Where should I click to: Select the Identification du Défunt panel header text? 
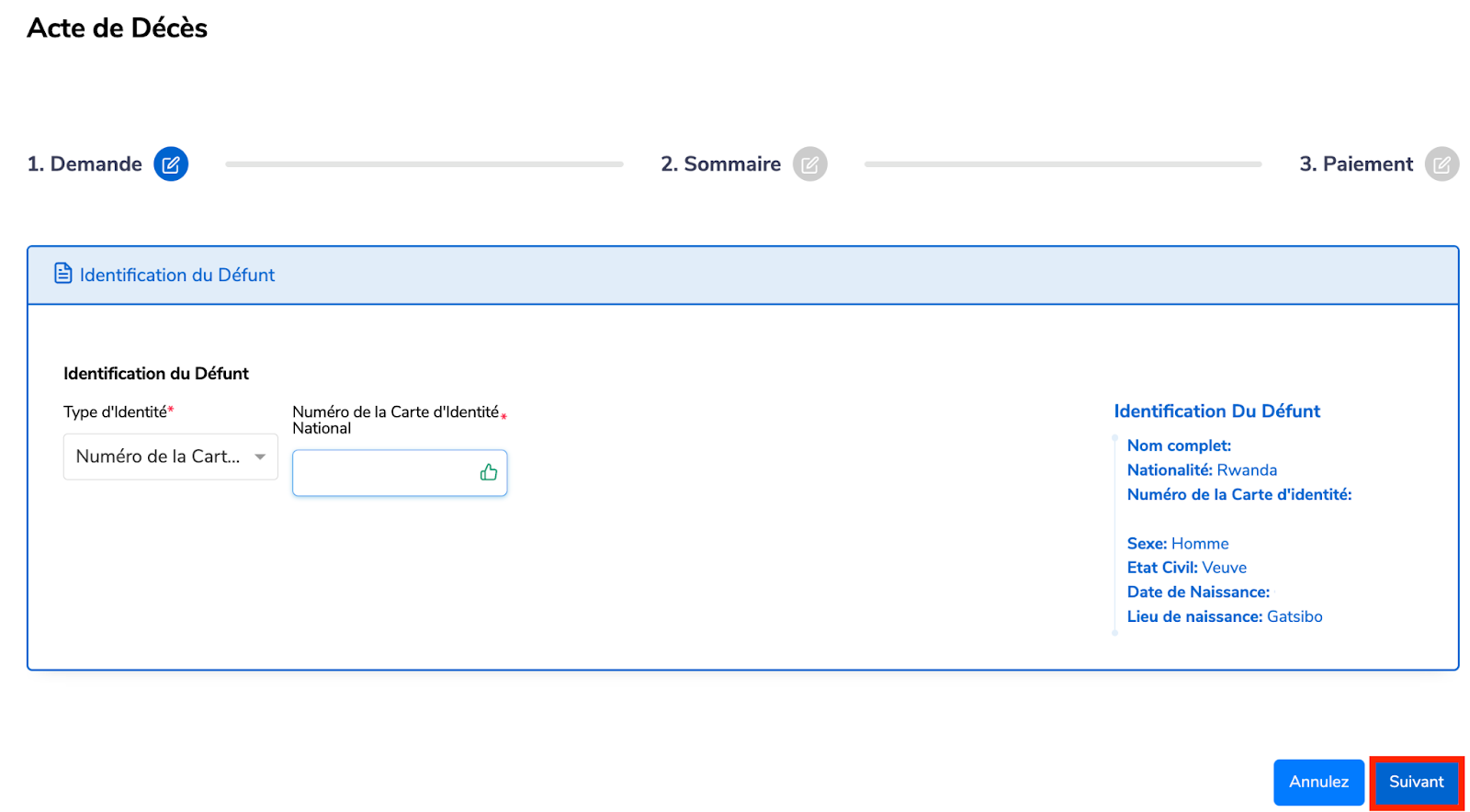pos(177,275)
